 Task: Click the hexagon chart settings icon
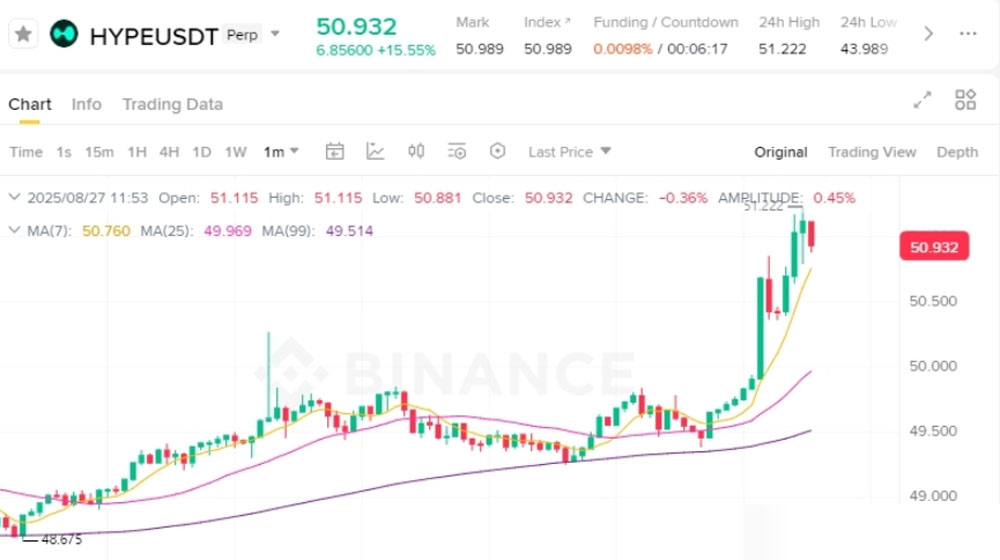pos(498,152)
